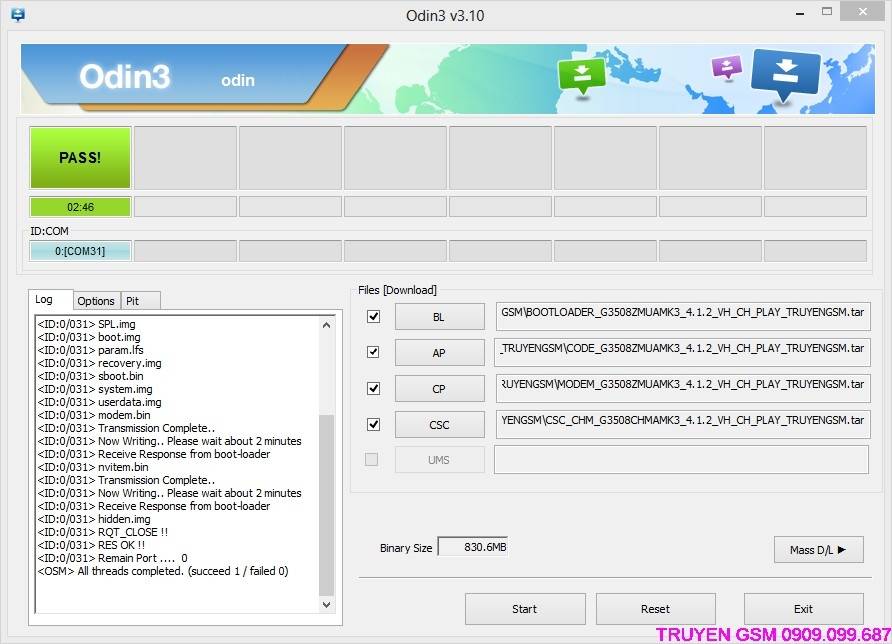
Task: Uncheck the AP file checkbox
Action: pyautogui.click(x=373, y=352)
